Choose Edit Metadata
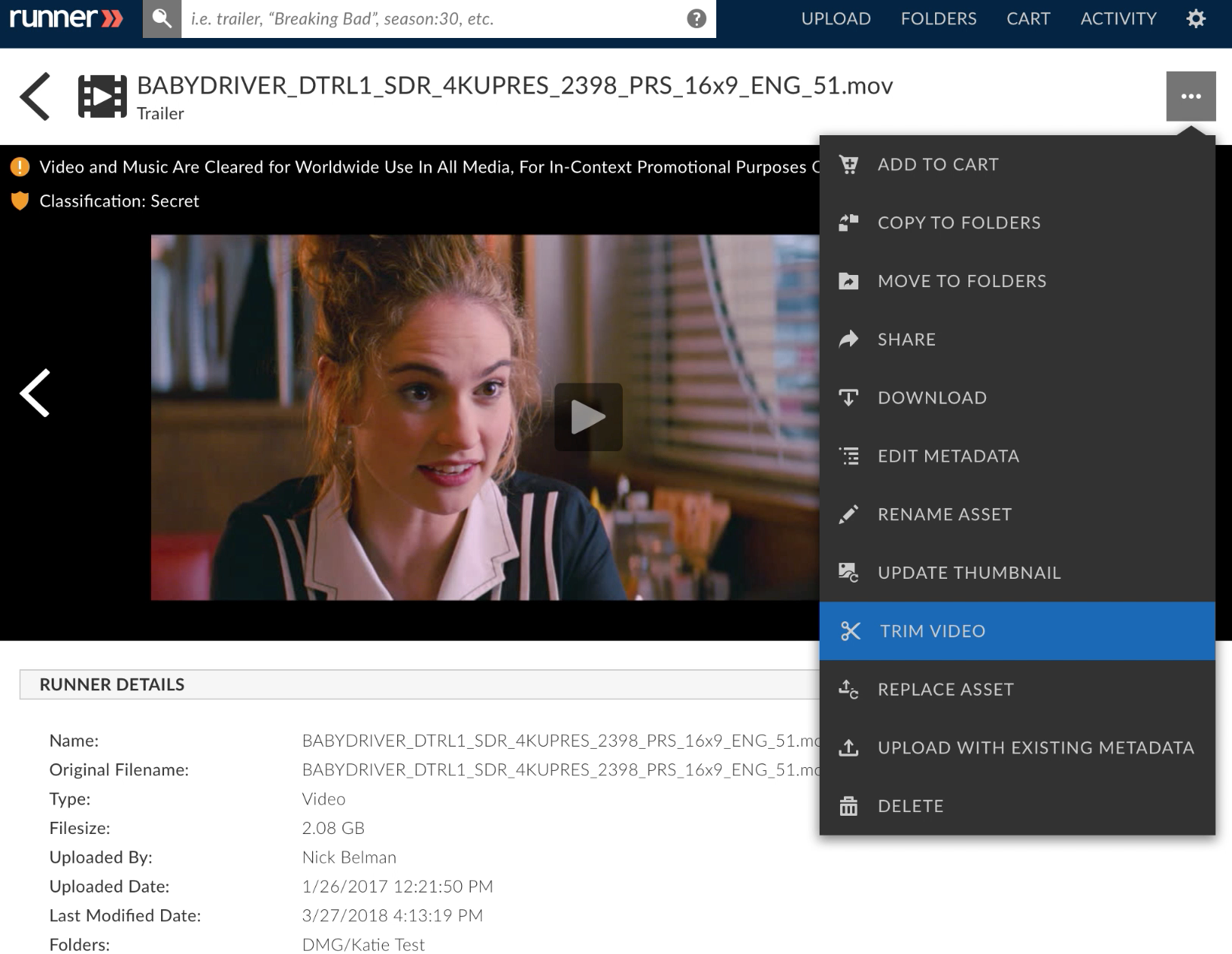1232x954 pixels. [1017, 456]
